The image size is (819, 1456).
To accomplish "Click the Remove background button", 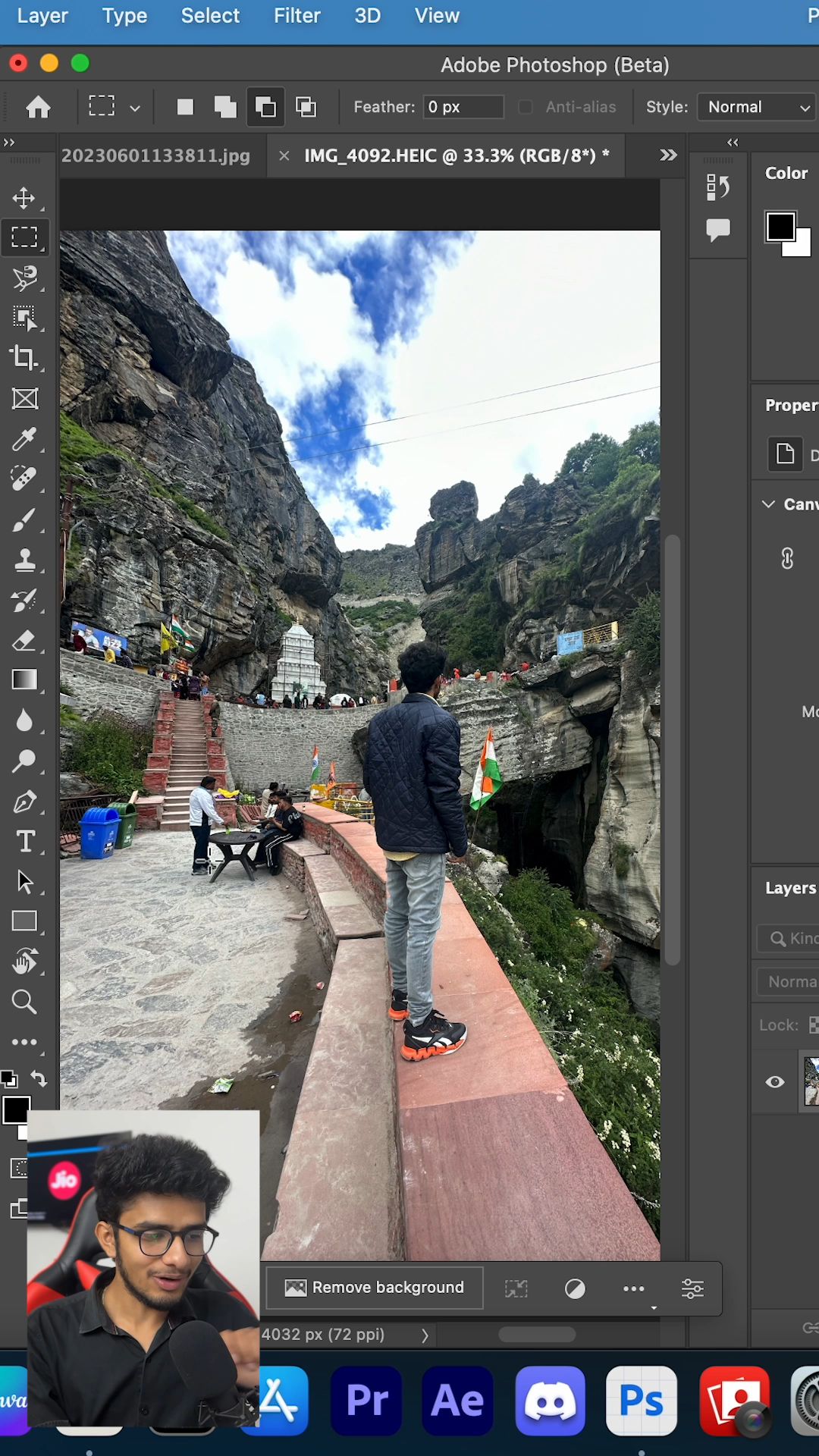I will 375,1288.
